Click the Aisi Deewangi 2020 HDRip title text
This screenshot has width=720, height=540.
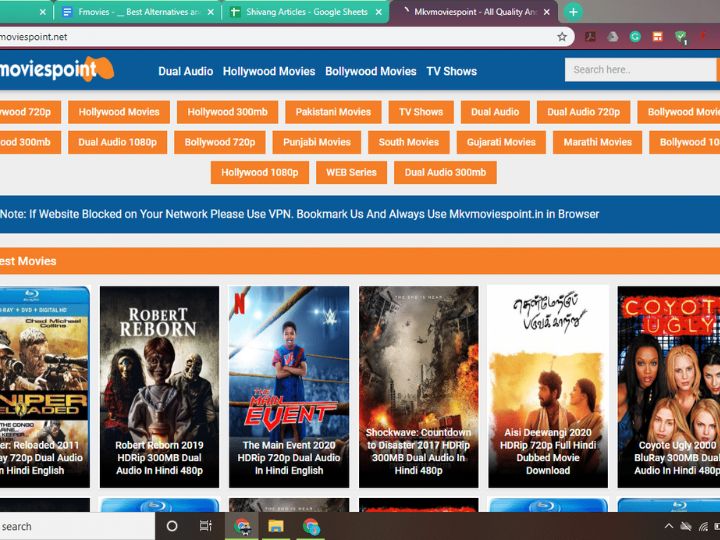(x=548, y=451)
